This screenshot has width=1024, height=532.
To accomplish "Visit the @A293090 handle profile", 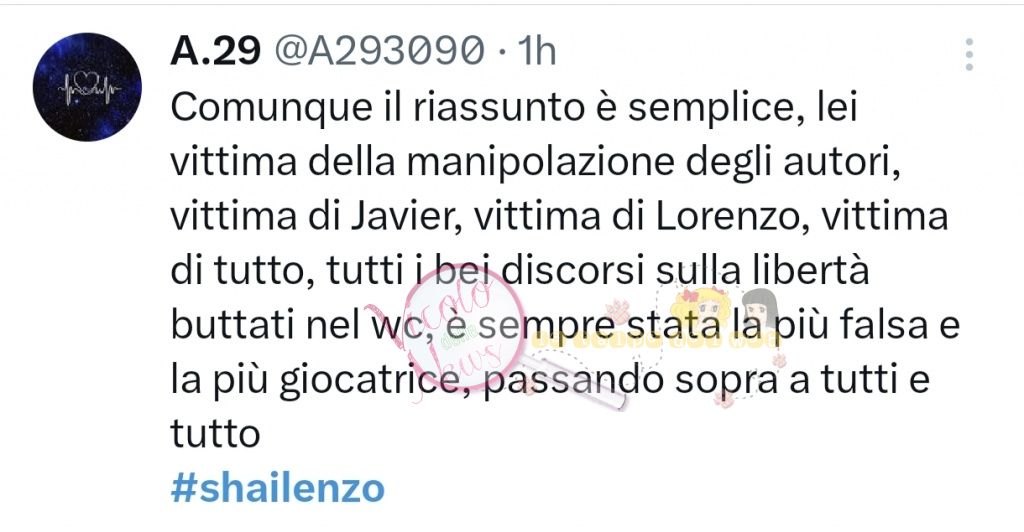I will pyautogui.click(x=379, y=50).
